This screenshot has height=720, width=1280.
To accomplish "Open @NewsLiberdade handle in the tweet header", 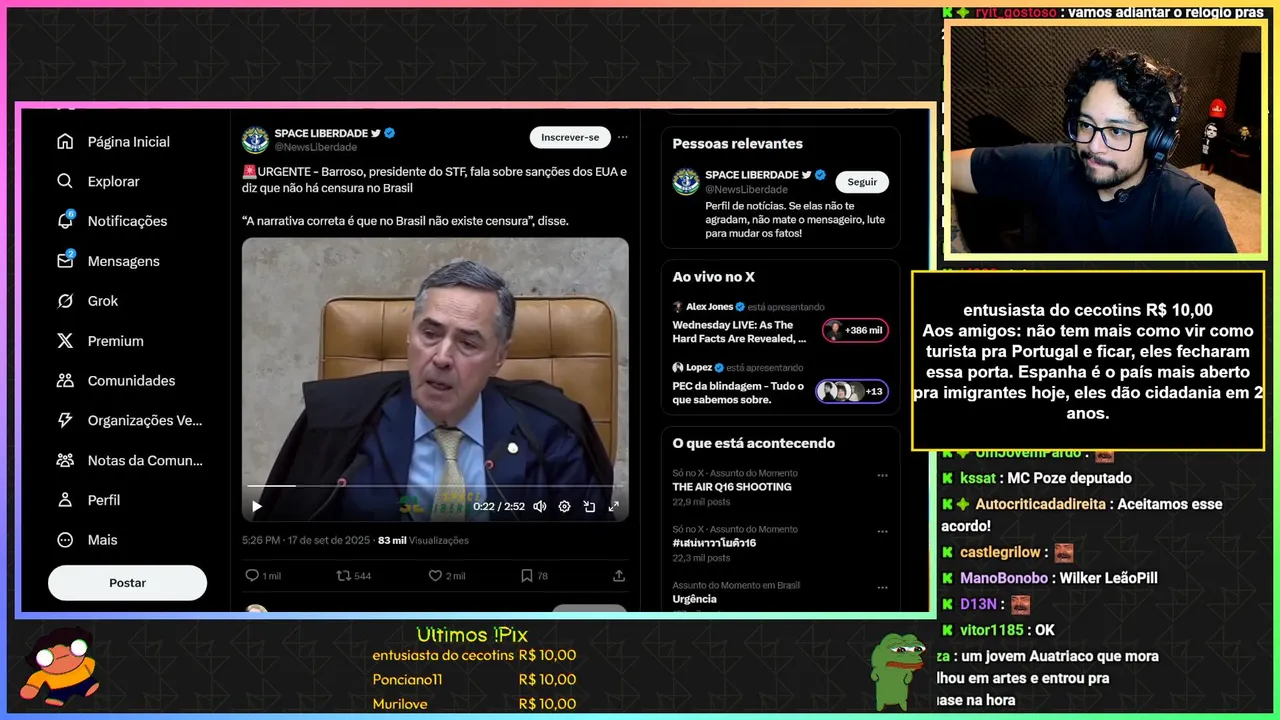I will (x=316, y=147).
